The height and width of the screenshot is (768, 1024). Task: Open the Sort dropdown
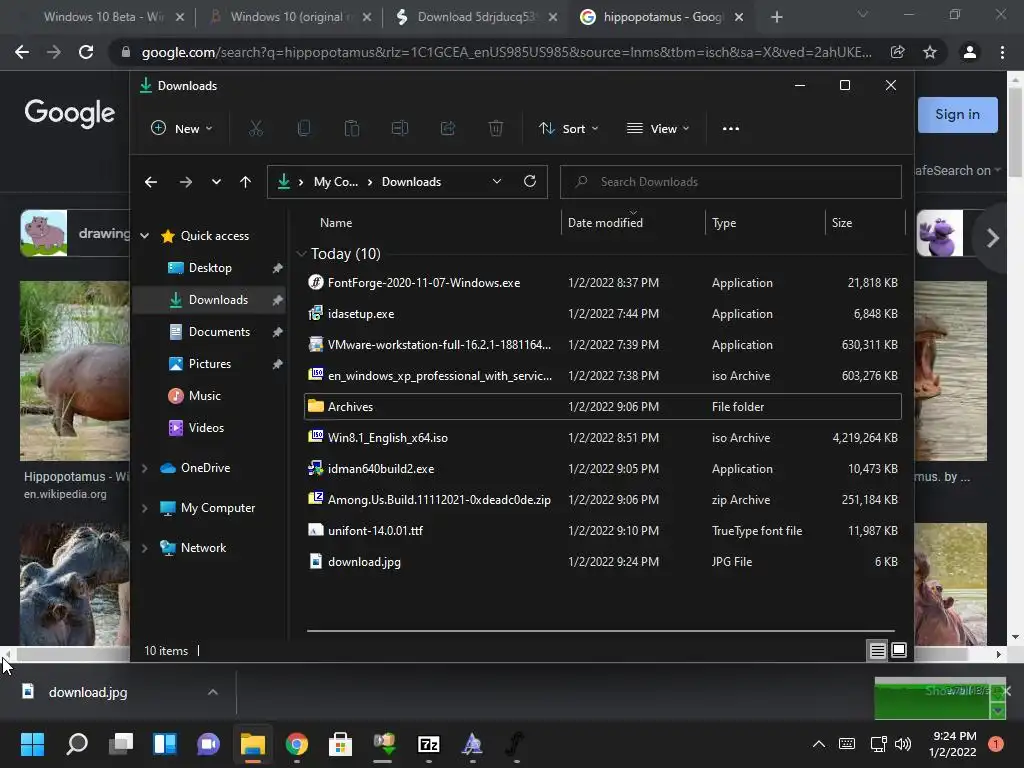[x=568, y=129]
